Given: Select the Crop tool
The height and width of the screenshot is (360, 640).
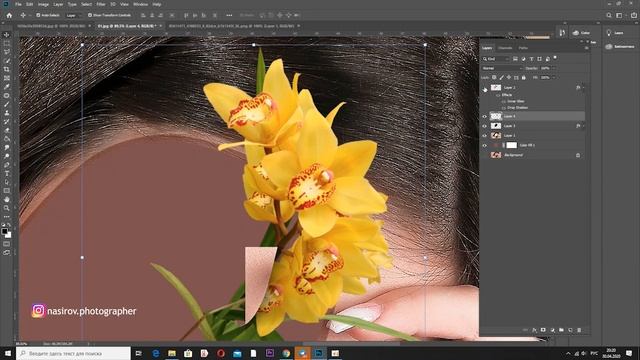Looking at the screenshot, I should 7,69.
